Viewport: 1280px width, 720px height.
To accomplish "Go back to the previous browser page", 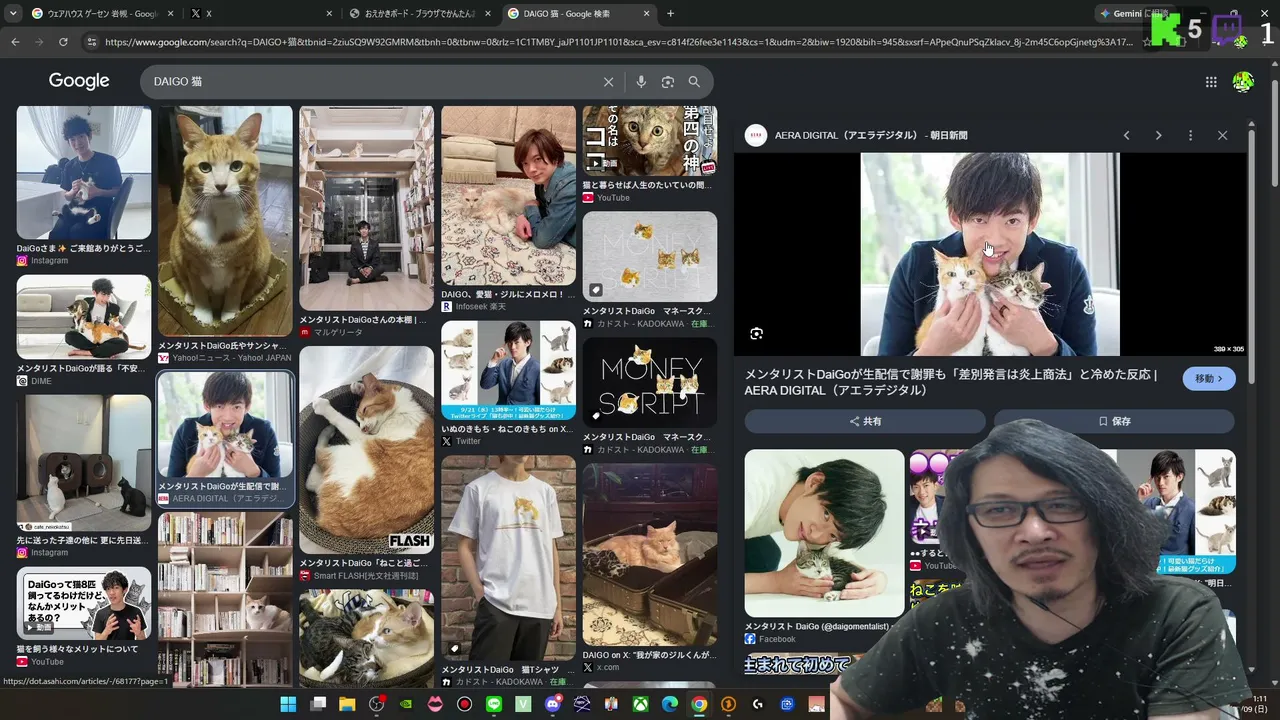I will click(15, 42).
